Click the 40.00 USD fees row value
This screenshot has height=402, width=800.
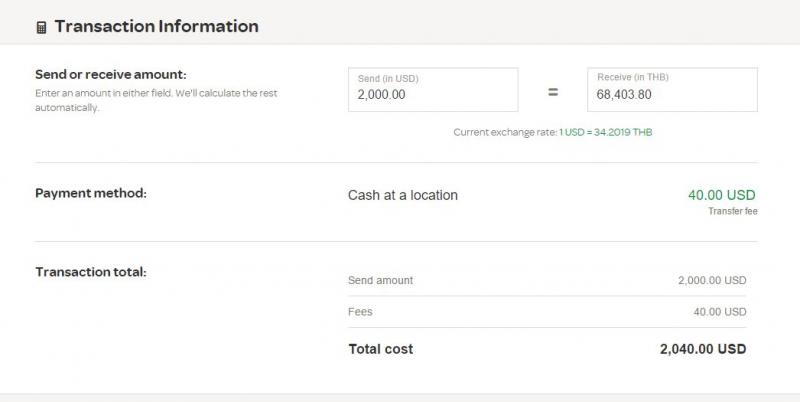720,312
